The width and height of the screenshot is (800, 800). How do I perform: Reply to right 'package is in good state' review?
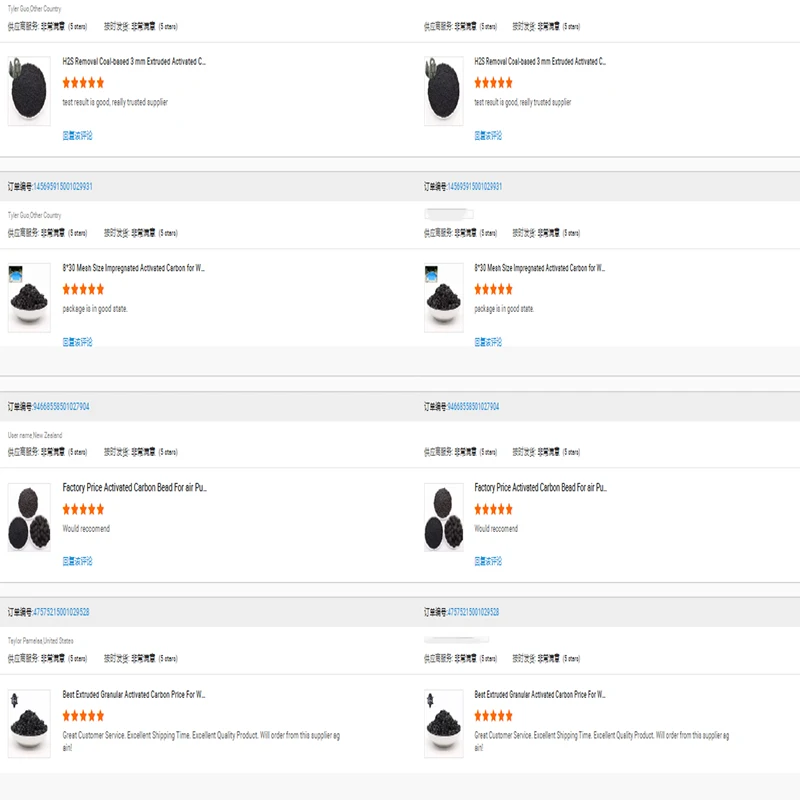tap(488, 342)
